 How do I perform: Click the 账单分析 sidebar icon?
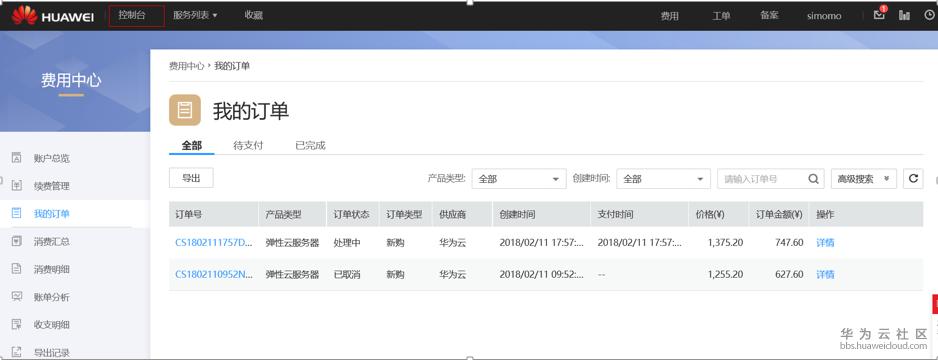17,297
